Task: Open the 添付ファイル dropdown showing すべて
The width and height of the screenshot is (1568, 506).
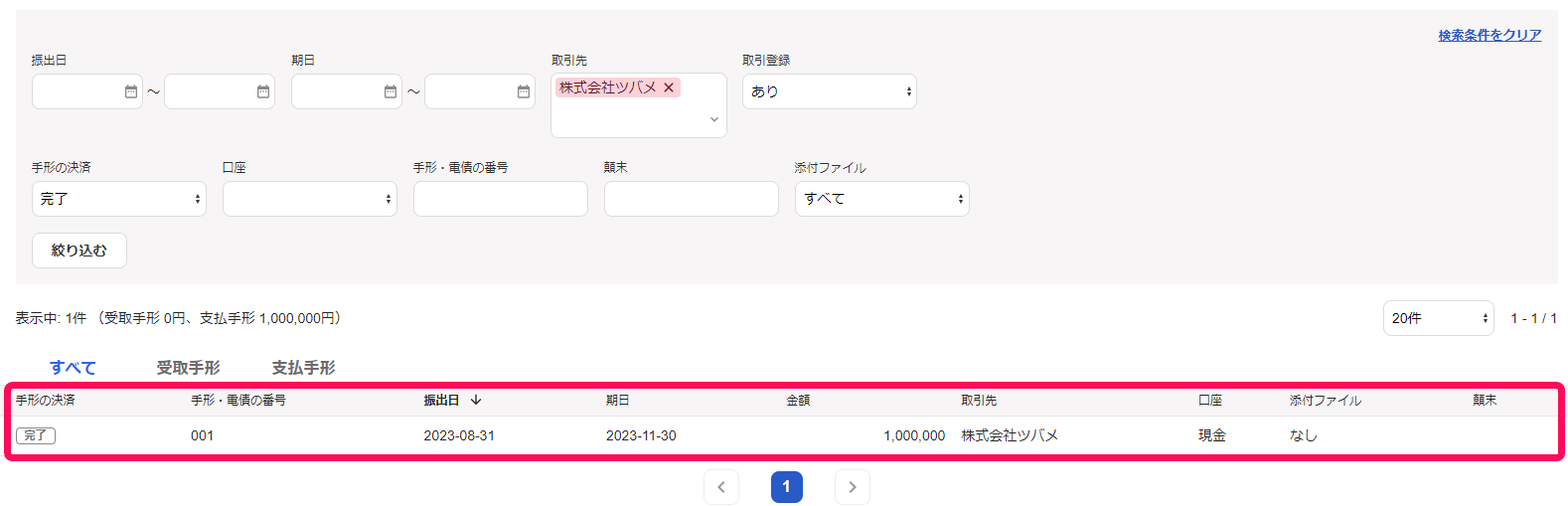Action: [x=882, y=199]
